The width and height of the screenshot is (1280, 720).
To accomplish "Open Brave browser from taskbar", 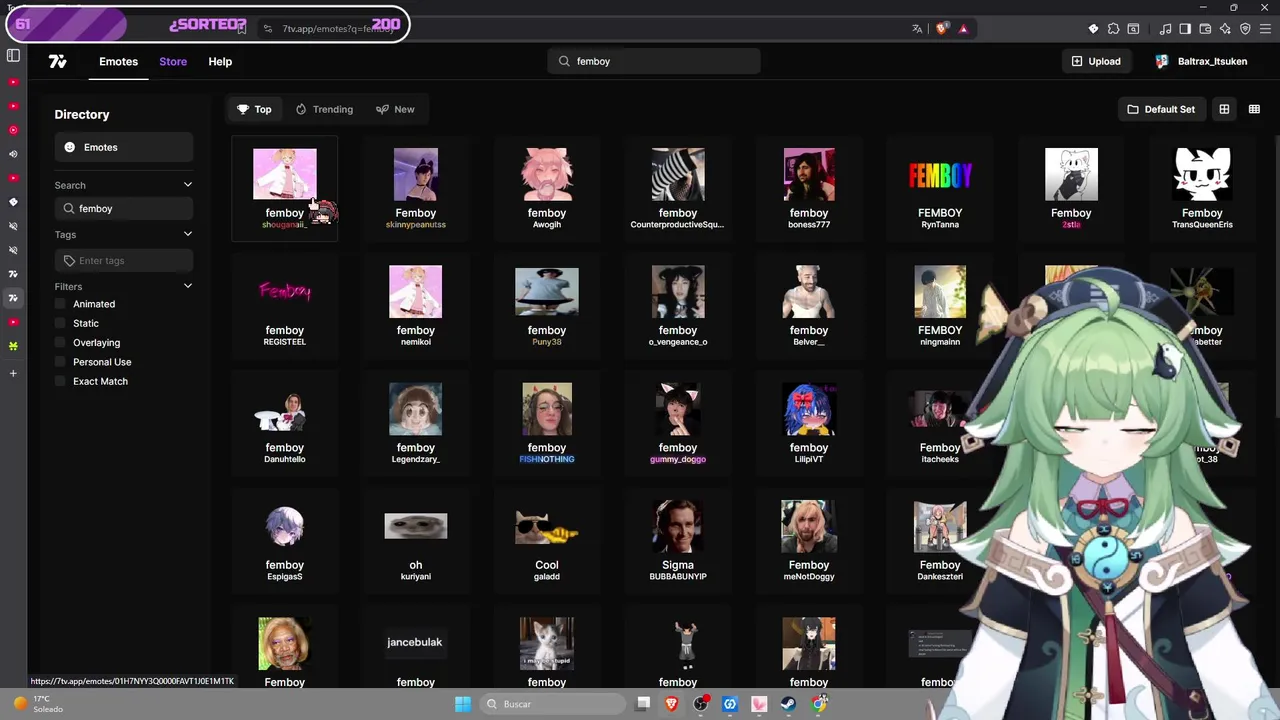I will point(671,704).
